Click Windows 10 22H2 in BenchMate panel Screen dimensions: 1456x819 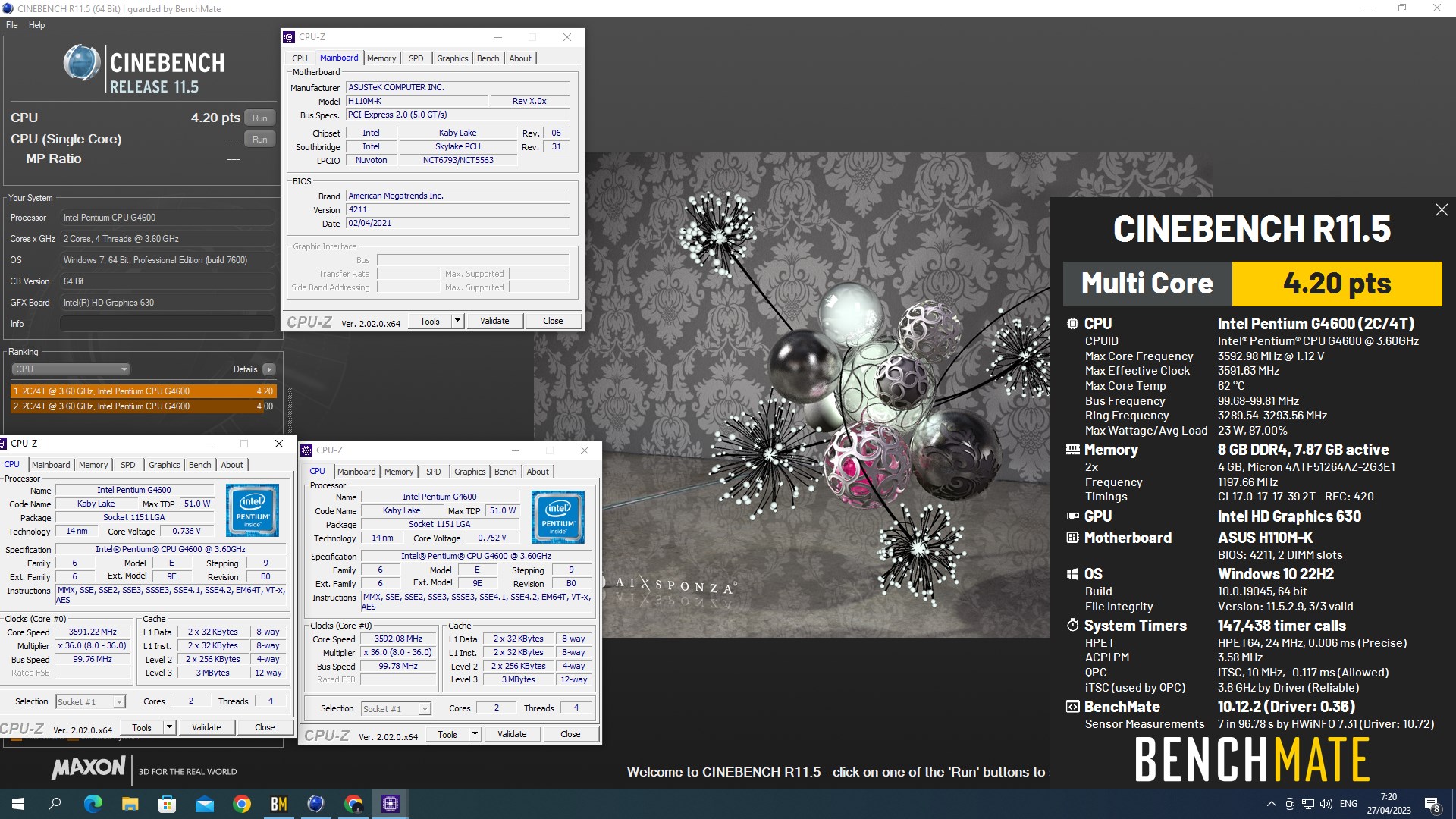(x=1276, y=574)
